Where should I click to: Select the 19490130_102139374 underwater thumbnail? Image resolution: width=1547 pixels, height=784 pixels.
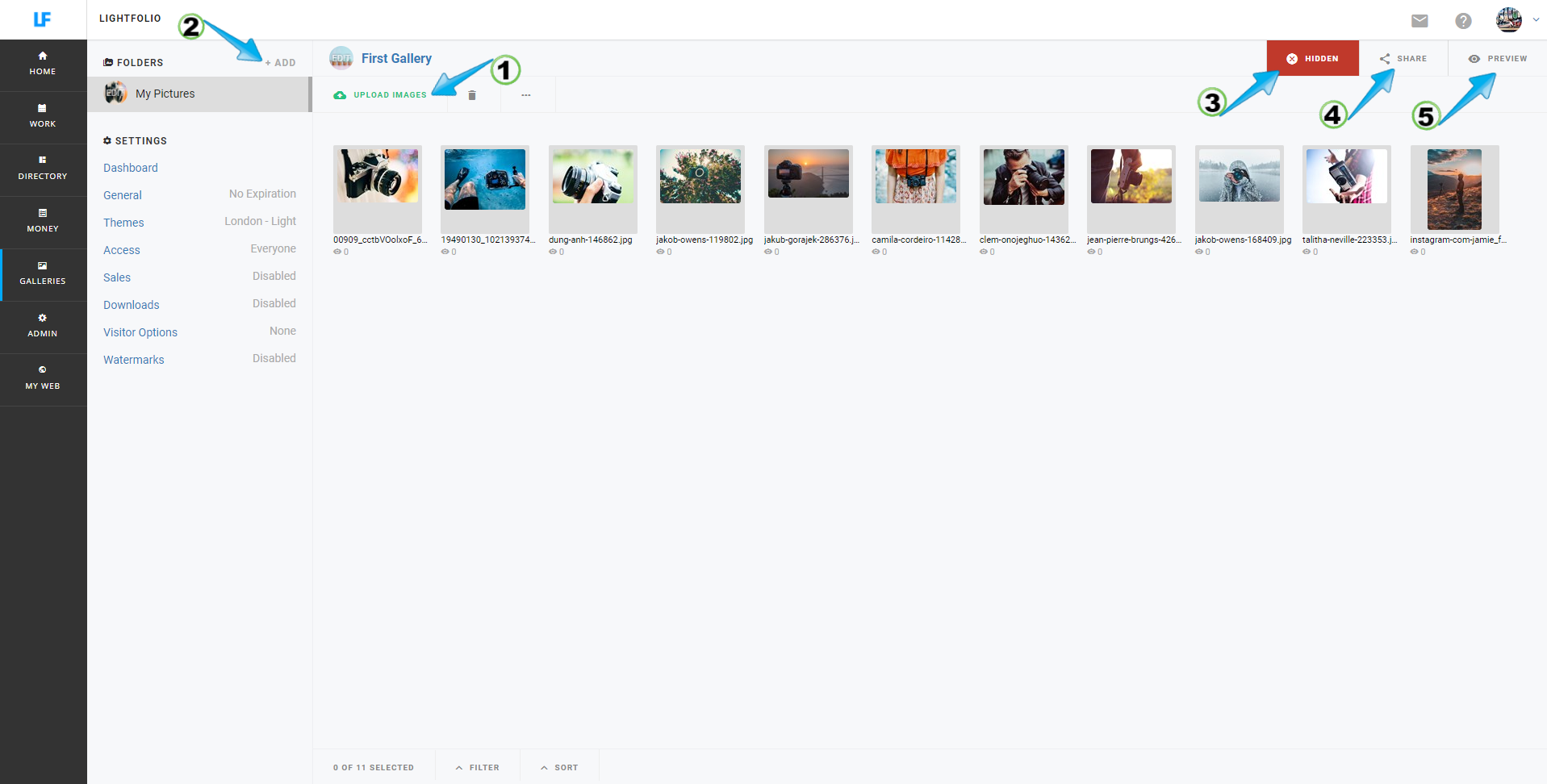pos(485,189)
